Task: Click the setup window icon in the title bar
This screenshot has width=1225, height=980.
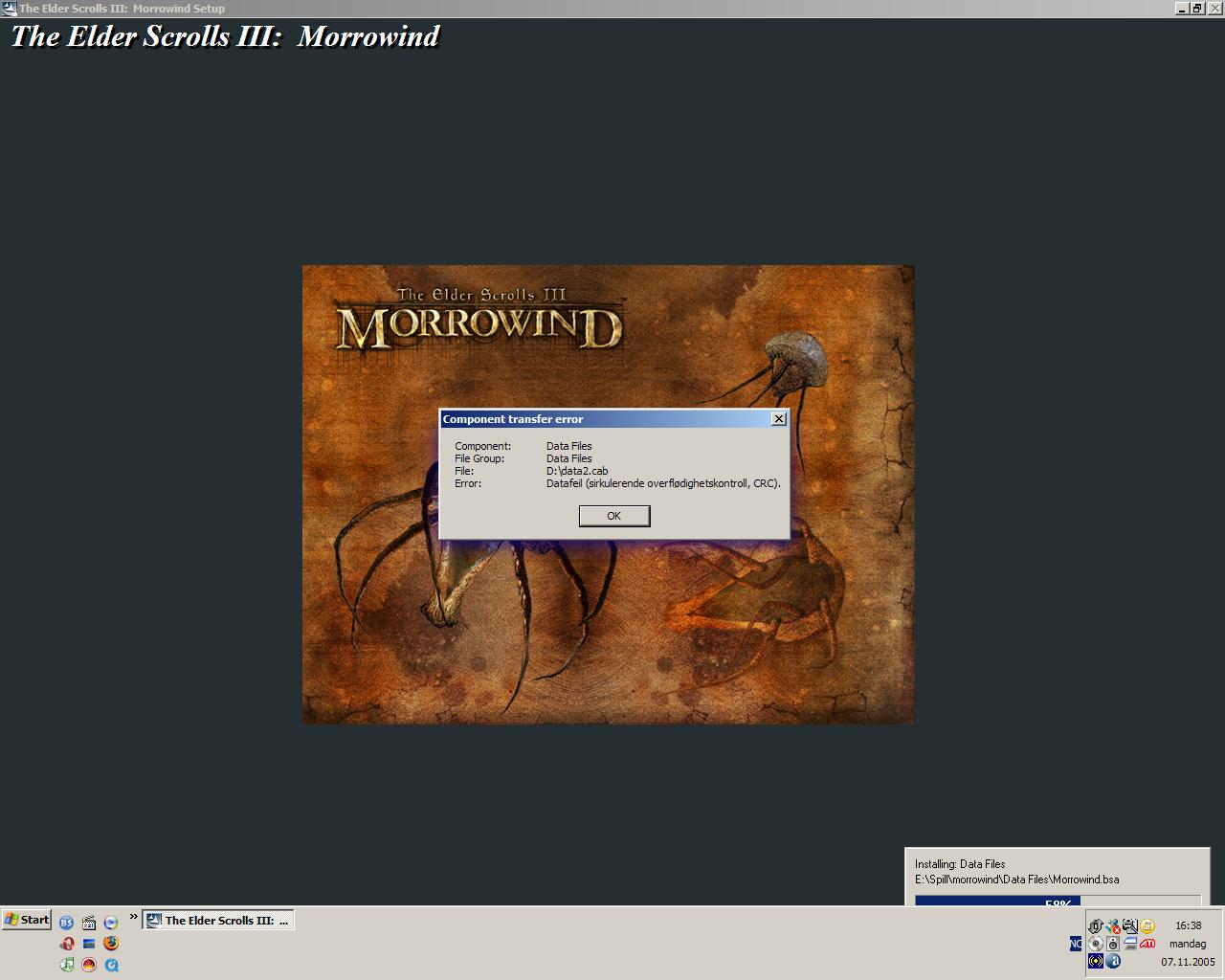Action: 10,9
